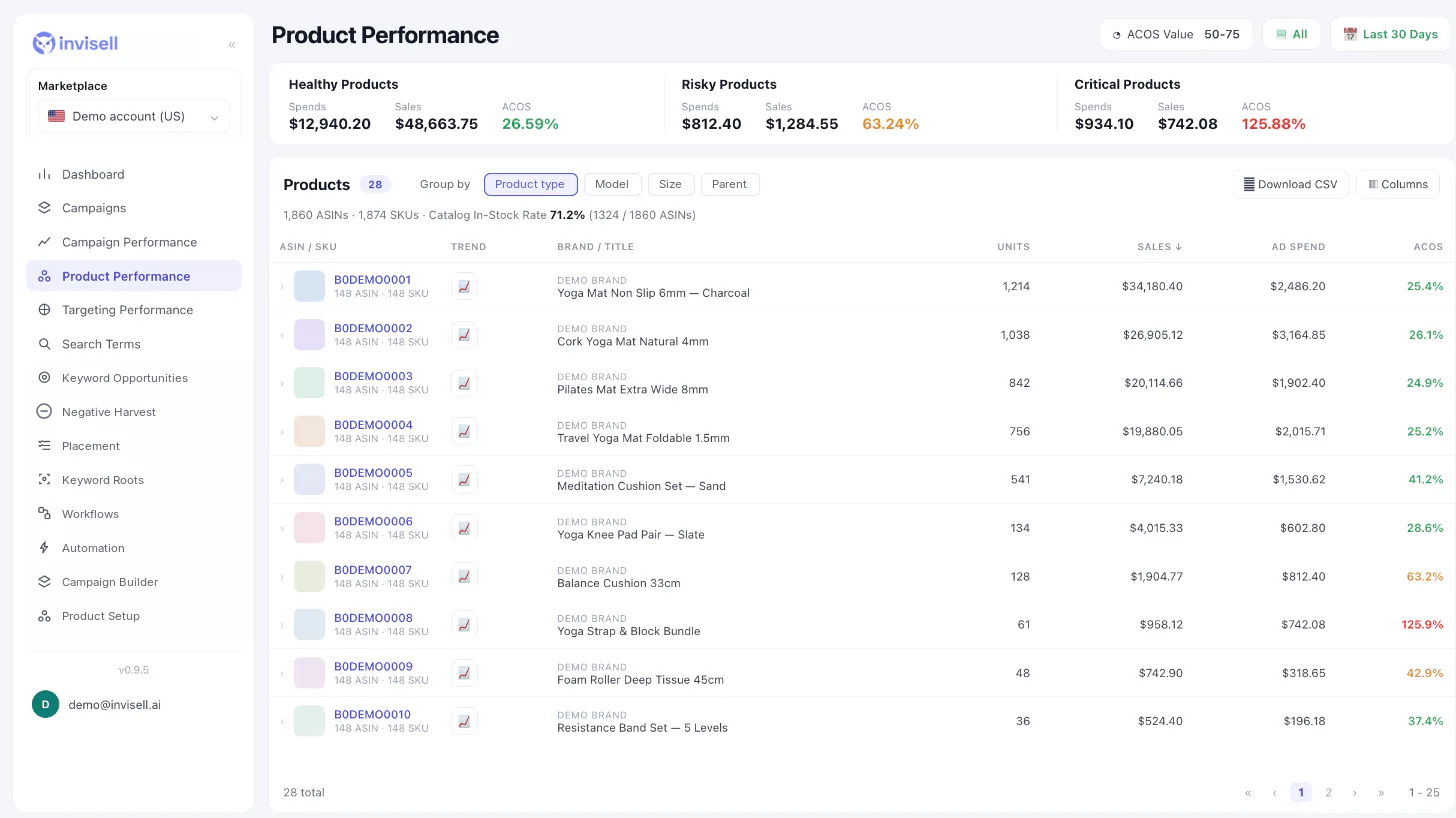Viewport: 1456px width, 818px height.
Task: Group products by Size
Action: 670,184
